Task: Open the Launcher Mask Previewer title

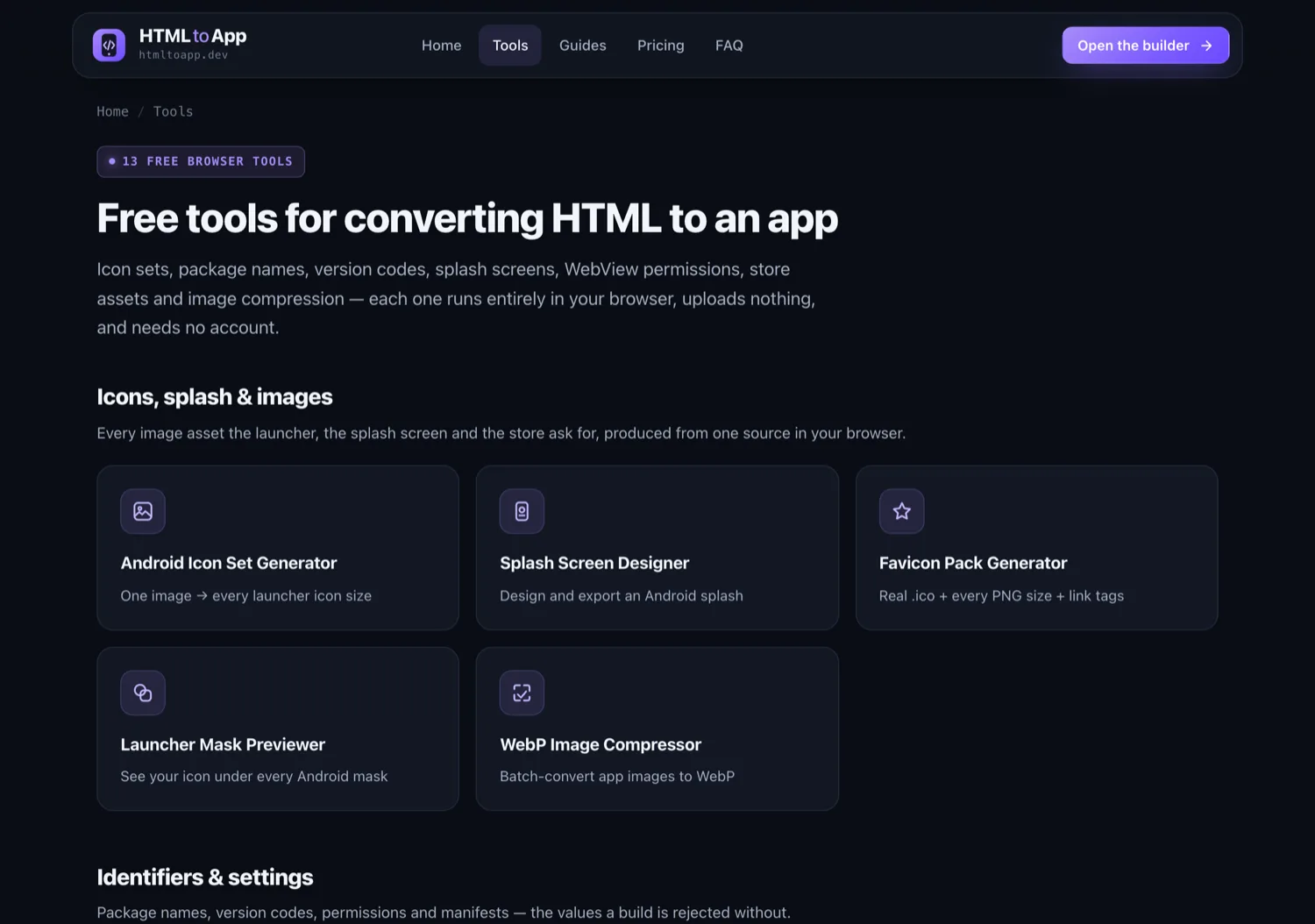Action: coord(223,744)
